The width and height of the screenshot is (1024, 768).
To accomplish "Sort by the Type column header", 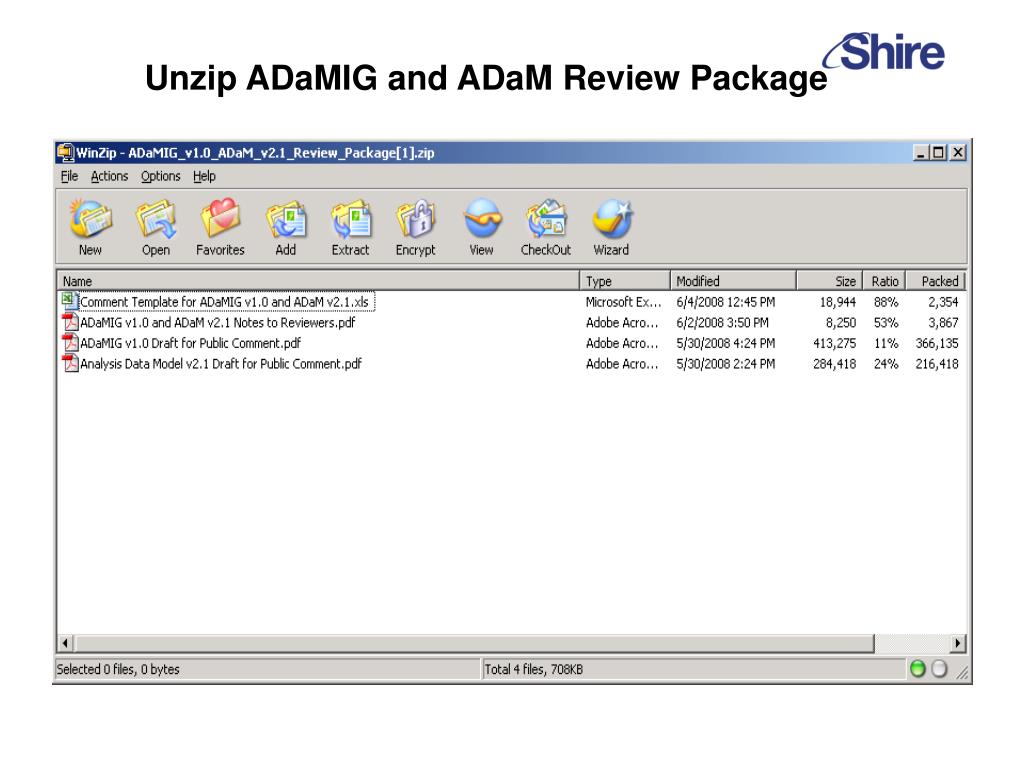I will 625,281.
